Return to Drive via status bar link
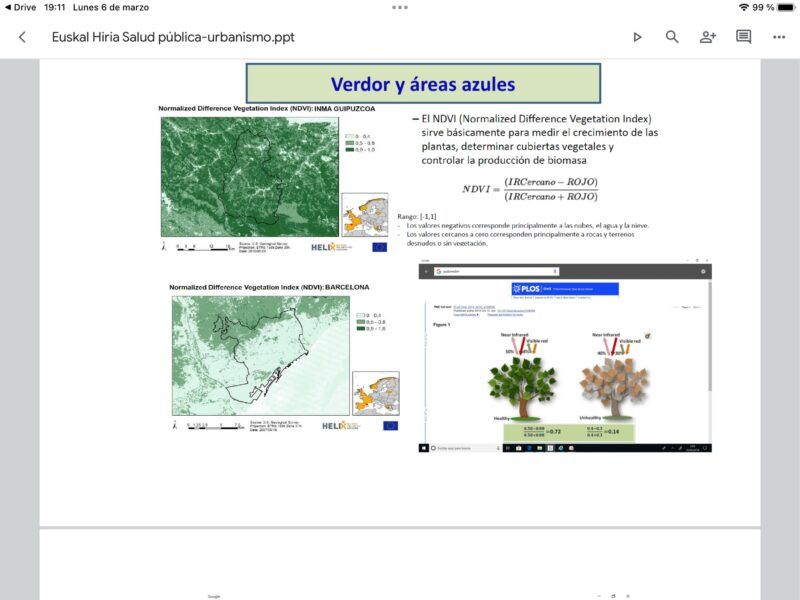 click(x=18, y=7)
